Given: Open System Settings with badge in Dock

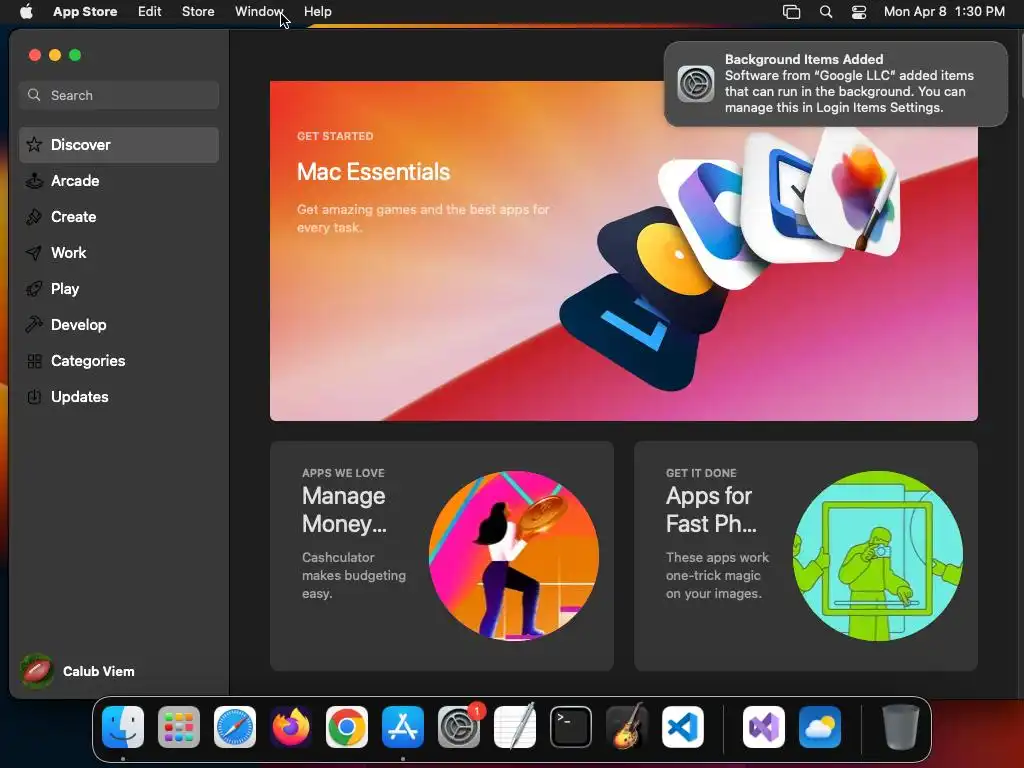Looking at the screenshot, I should [459, 727].
